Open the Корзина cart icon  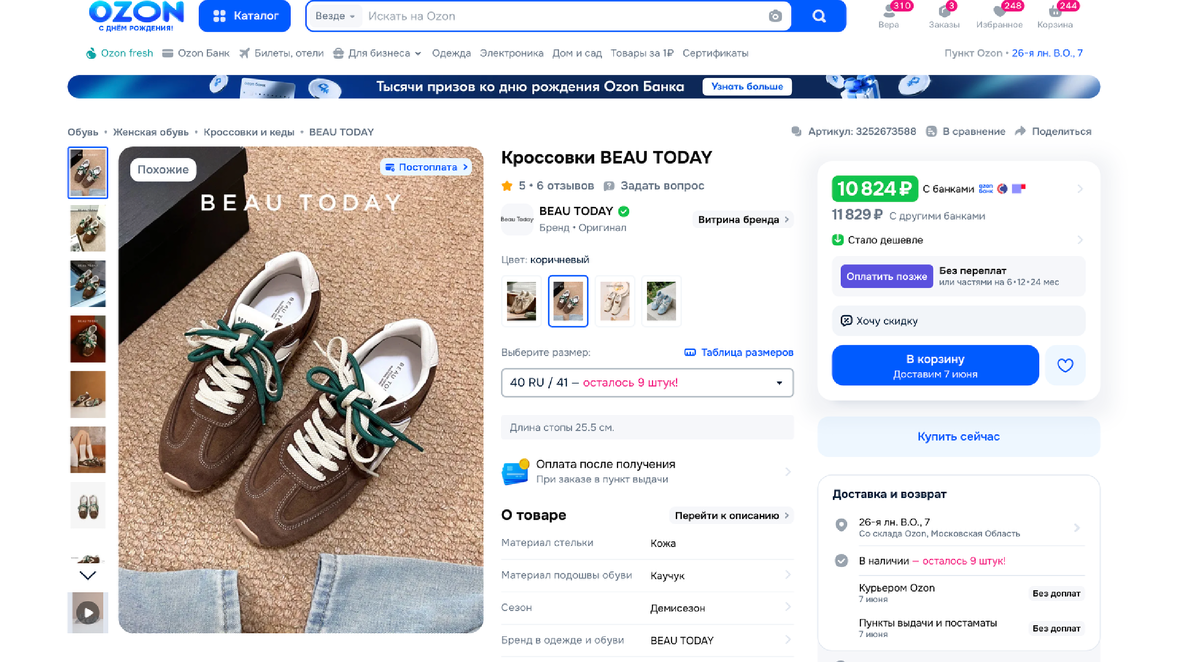tap(1055, 16)
